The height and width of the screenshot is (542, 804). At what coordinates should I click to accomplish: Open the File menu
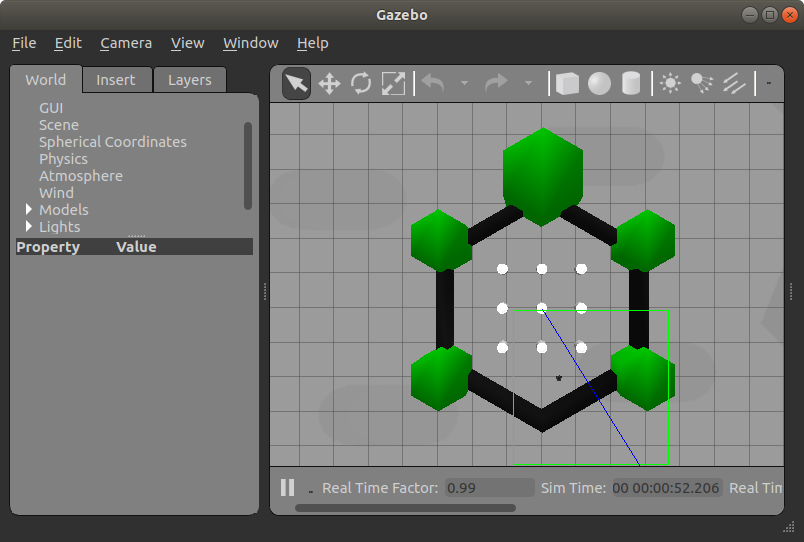point(24,43)
